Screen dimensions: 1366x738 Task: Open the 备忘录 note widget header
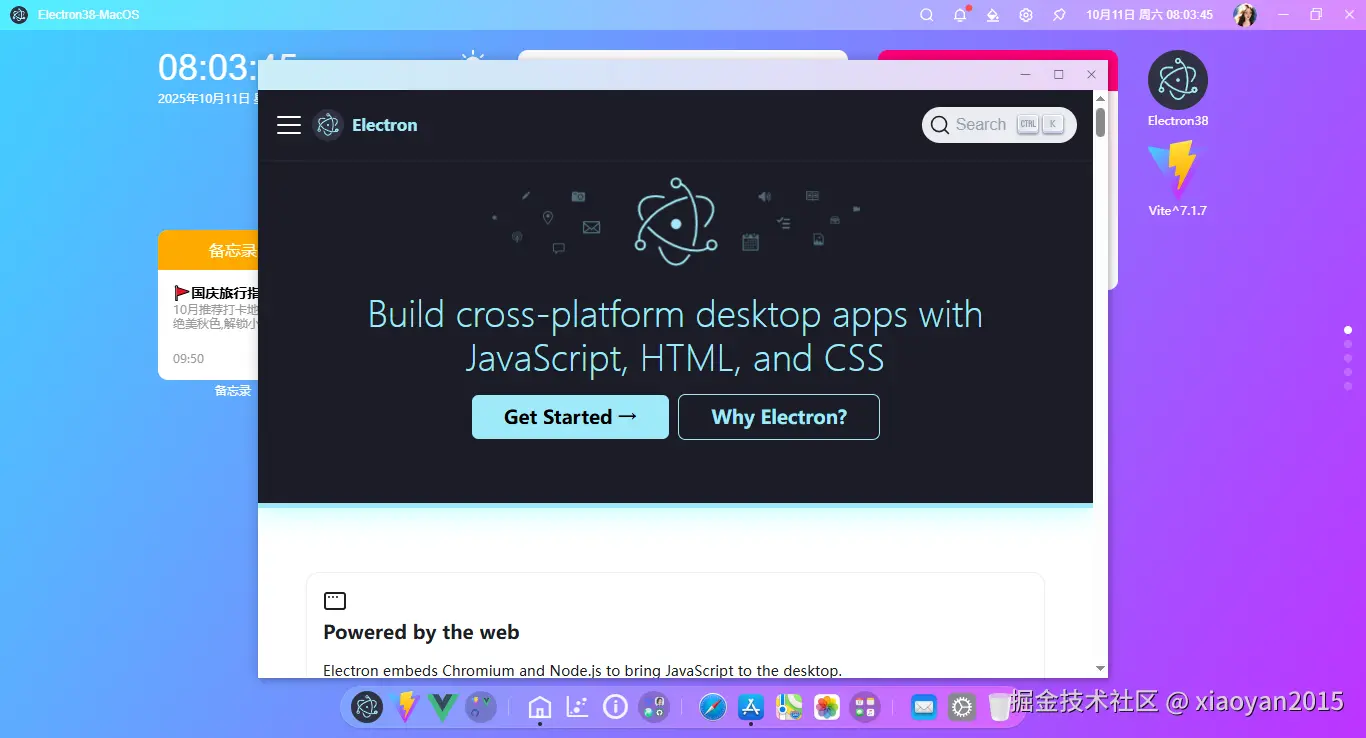[208, 250]
